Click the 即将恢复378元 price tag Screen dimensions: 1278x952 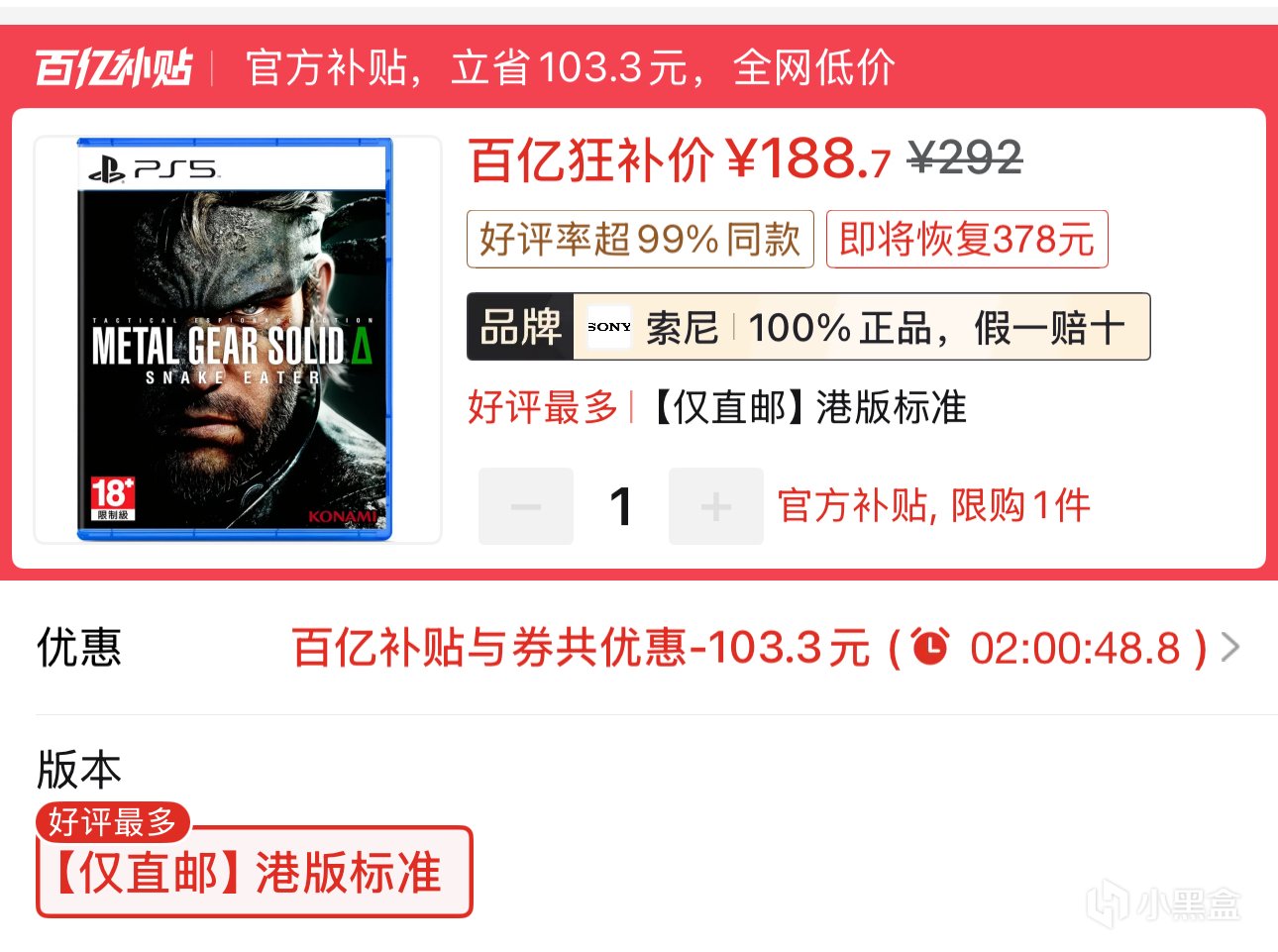click(x=967, y=239)
